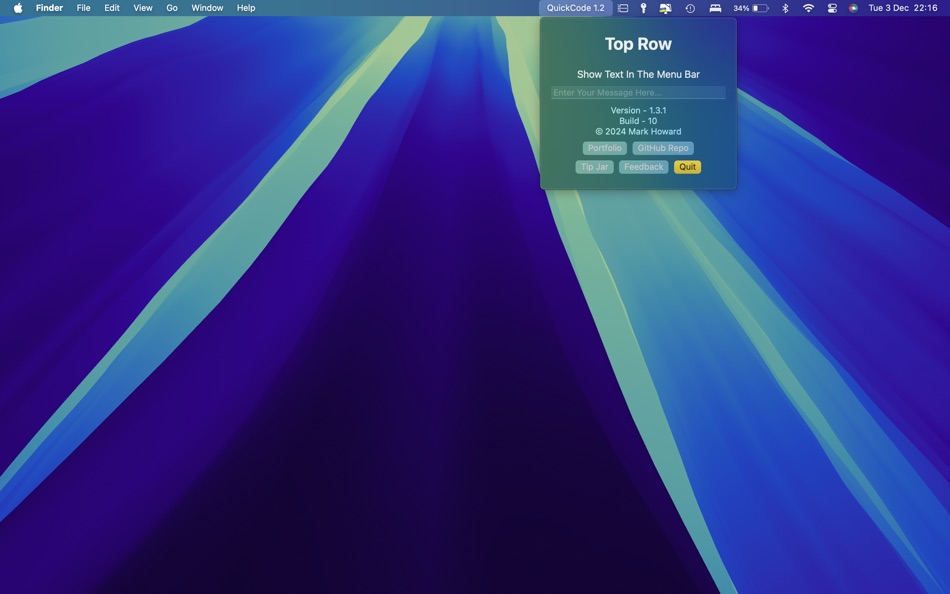950x594 pixels.
Task: Open the View menu
Action: pos(143,8)
